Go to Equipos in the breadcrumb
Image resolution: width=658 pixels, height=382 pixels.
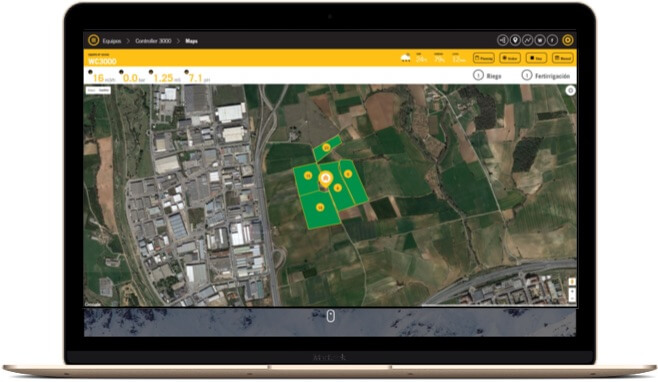112,41
